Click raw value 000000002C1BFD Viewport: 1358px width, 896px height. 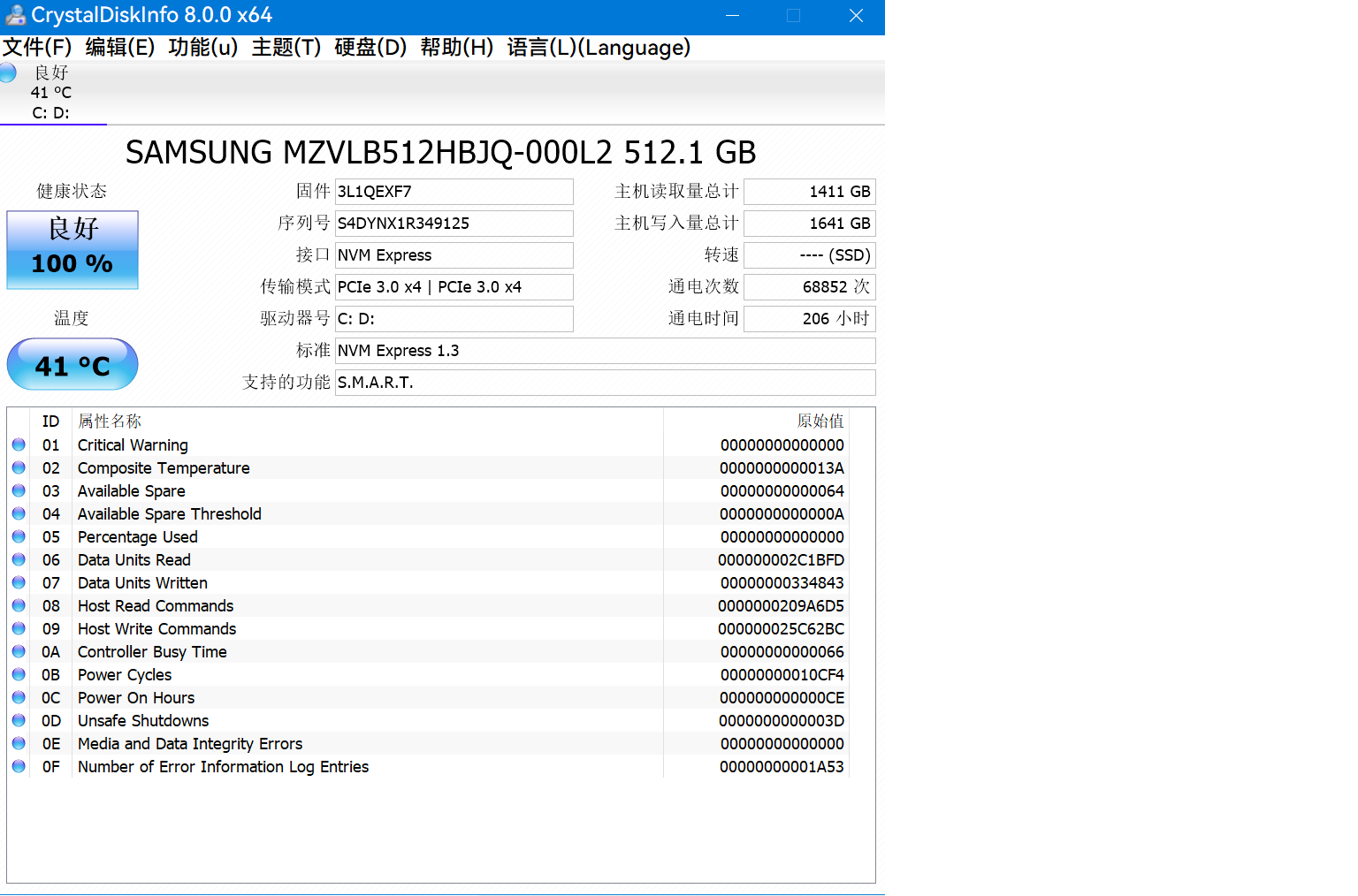tap(782, 560)
